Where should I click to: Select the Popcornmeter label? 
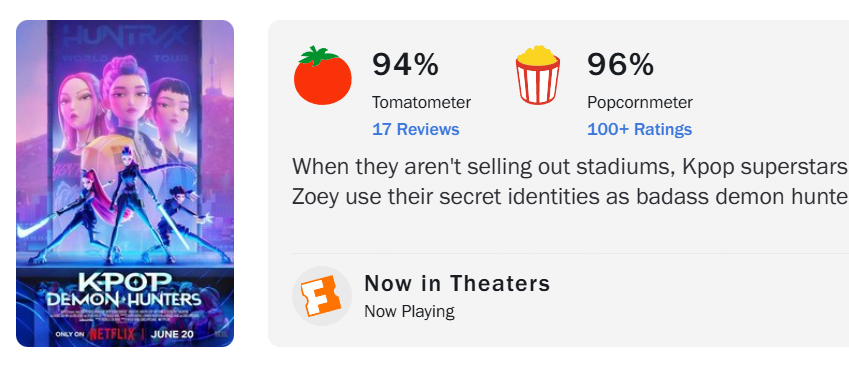(640, 102)
